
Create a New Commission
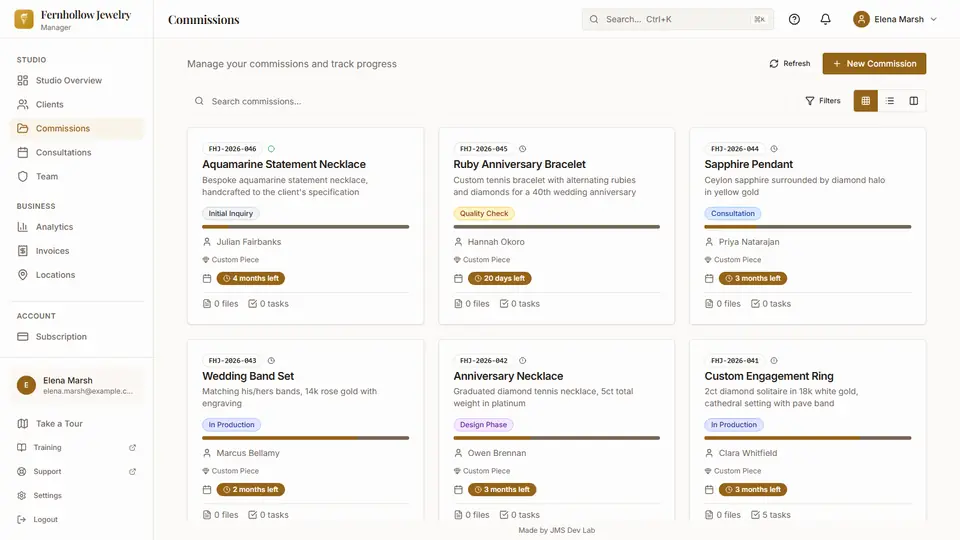(x=874, y=63)
